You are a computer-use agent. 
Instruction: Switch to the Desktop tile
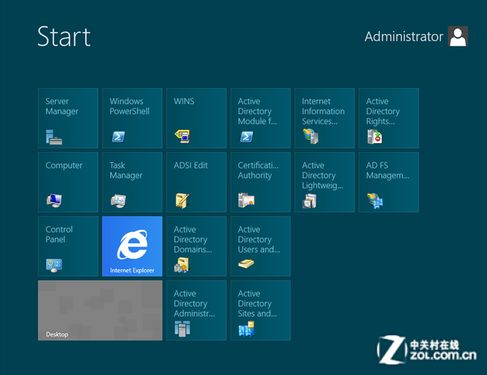tap(100, 310)
